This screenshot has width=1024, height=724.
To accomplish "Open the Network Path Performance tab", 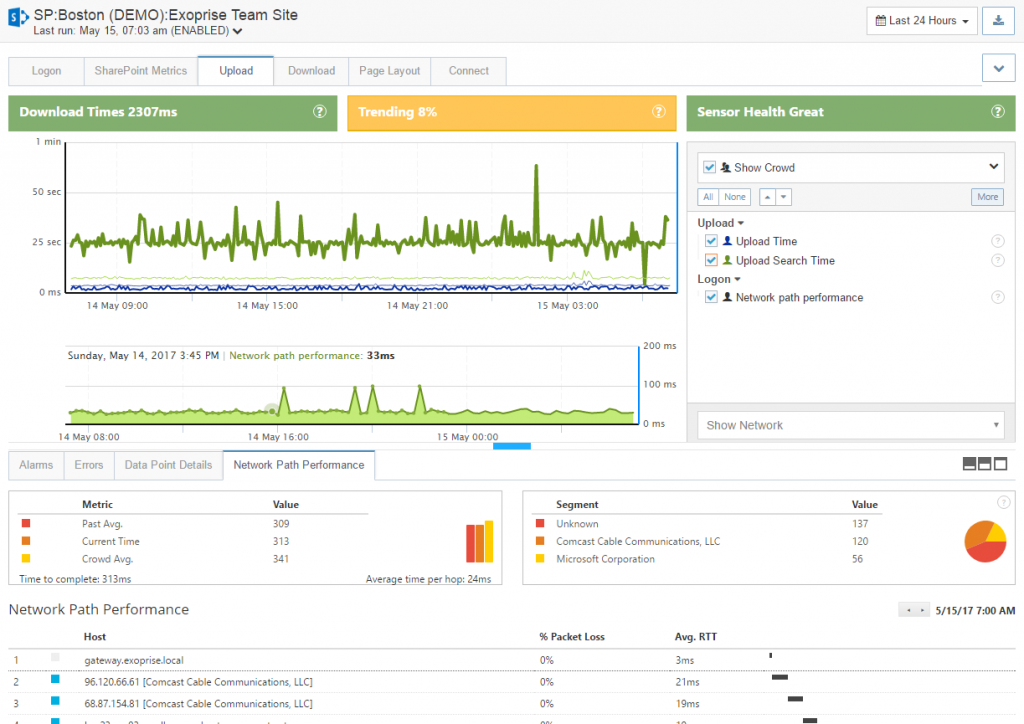I will (299, 464).
